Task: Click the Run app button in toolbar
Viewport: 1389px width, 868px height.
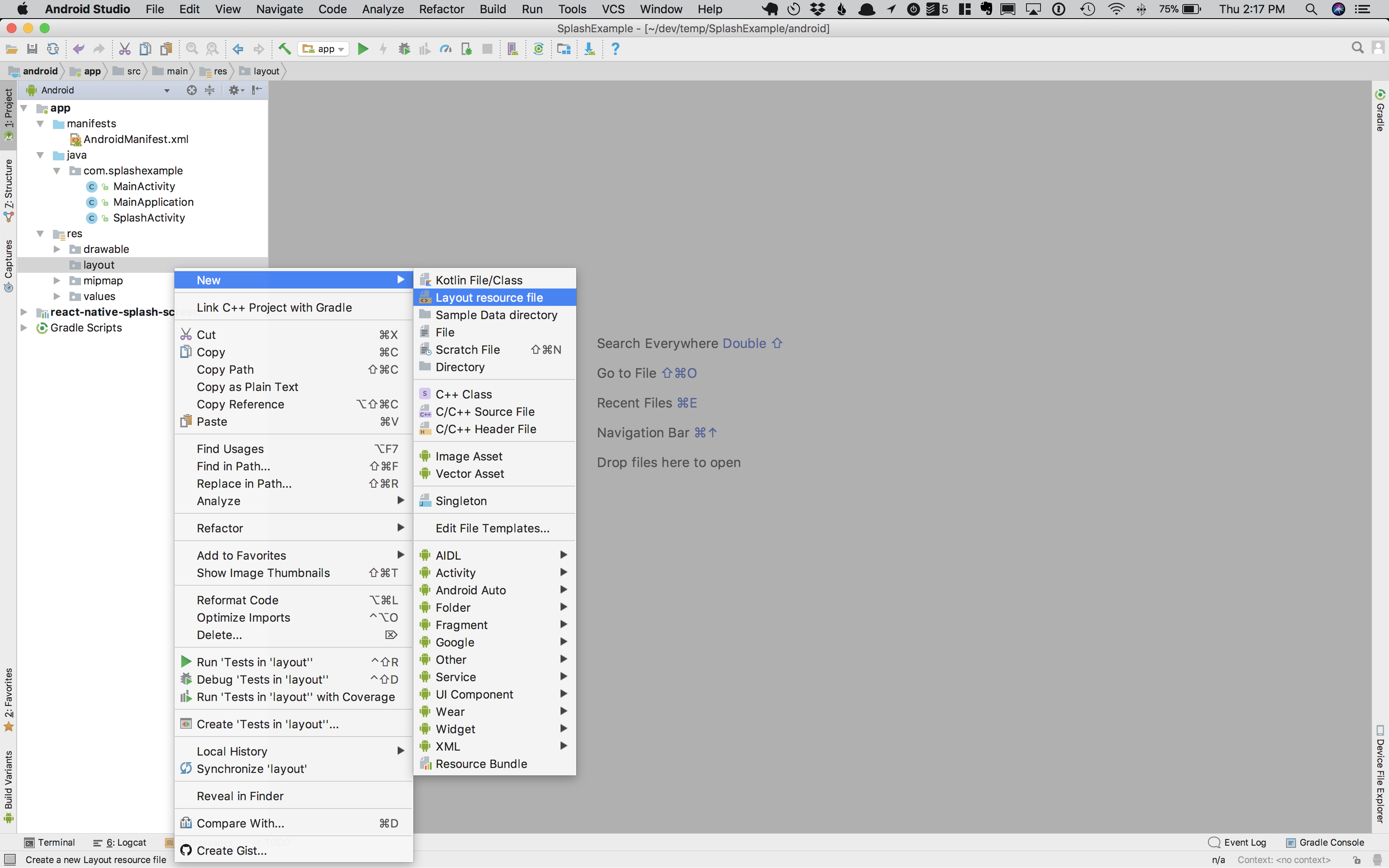Action: tap(362, 49)
